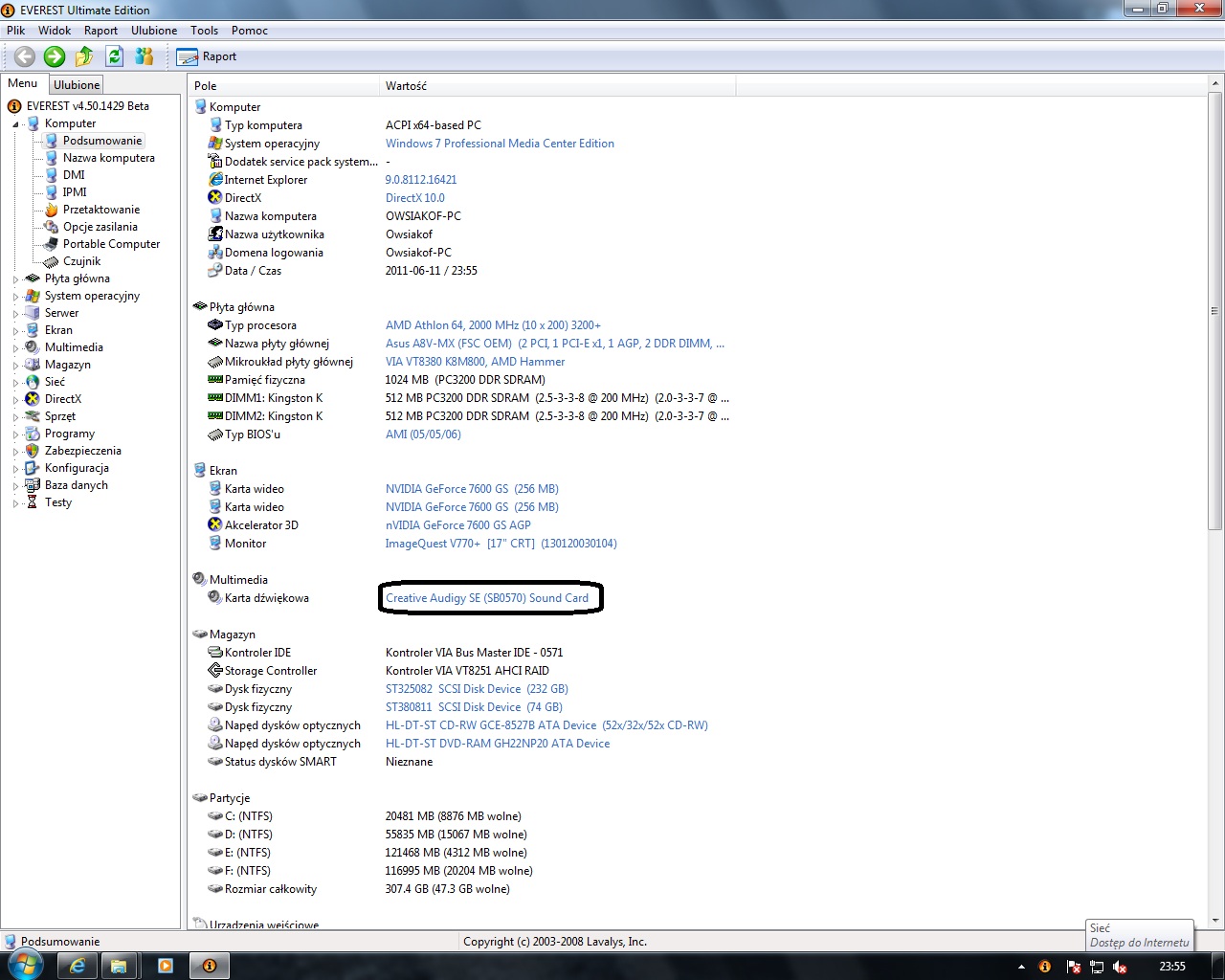
Task: Open the Ulubione menu in the menu bar
Action: [x=154, y=31]
